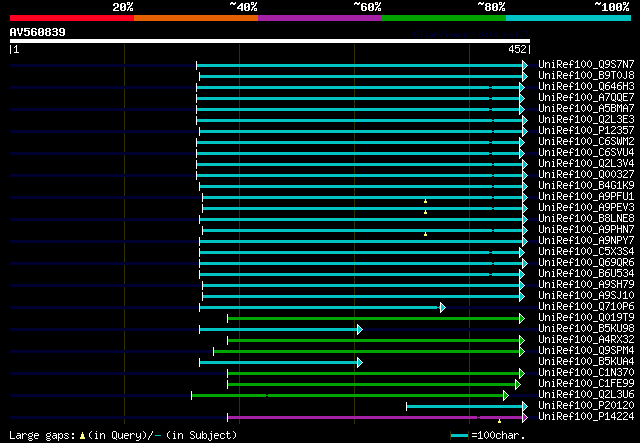Click the UniRef100_Q9S7N7 hit label
This screenshot has height=443, width=640.
[586, 64]
